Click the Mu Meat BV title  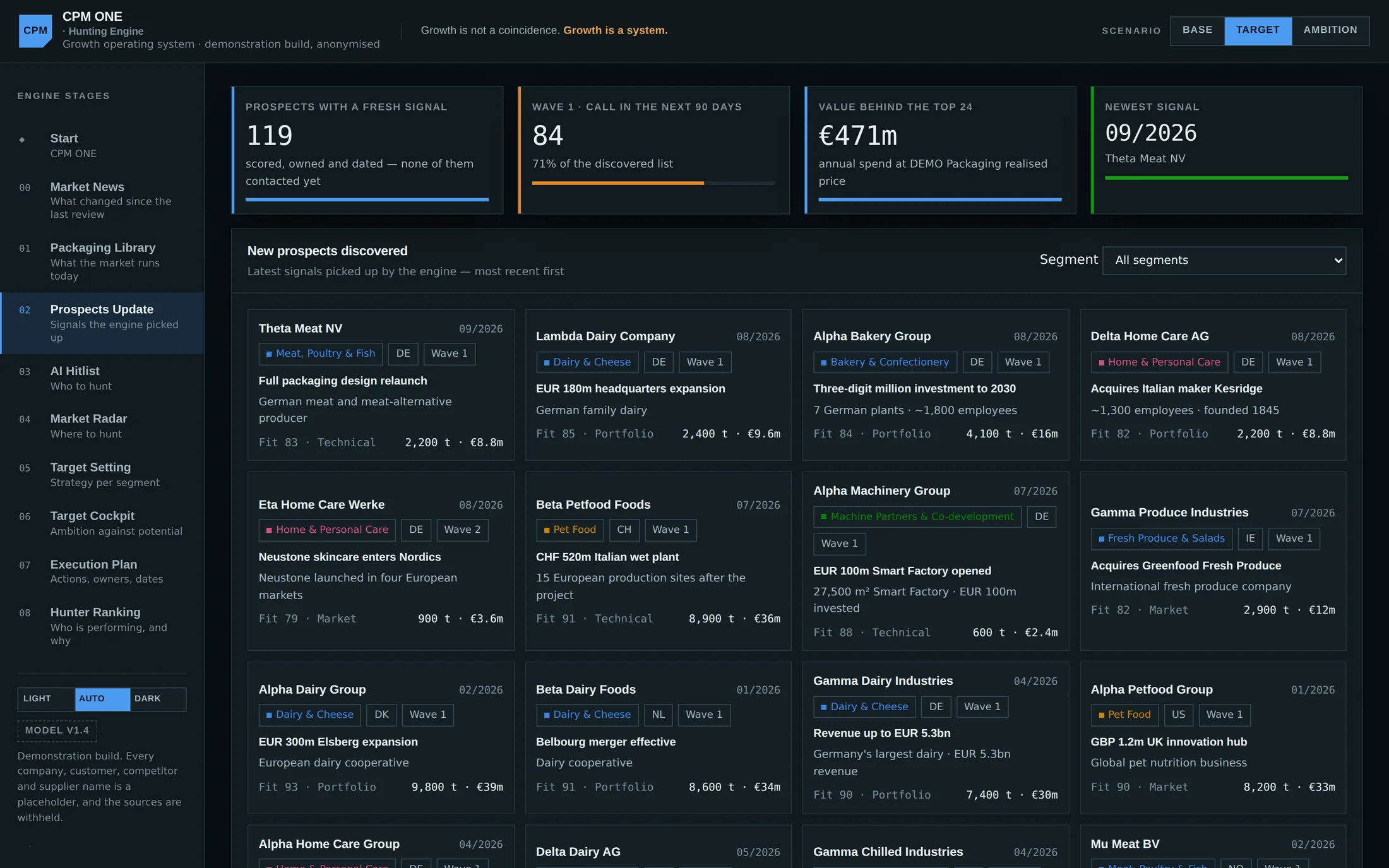tap(1124, 844)
